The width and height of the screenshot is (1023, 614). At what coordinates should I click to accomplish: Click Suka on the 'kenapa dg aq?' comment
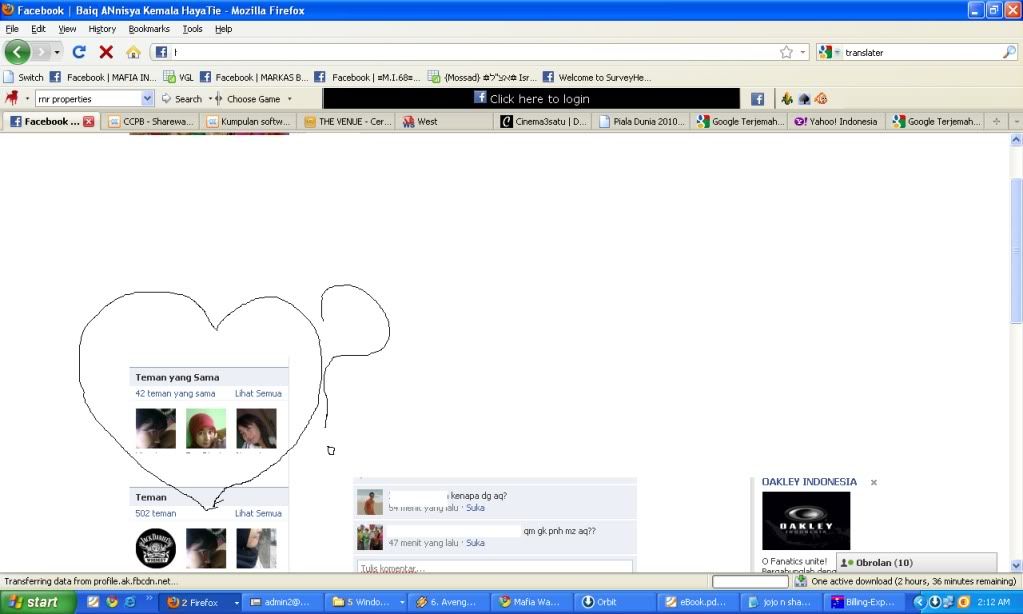point(475,508)
